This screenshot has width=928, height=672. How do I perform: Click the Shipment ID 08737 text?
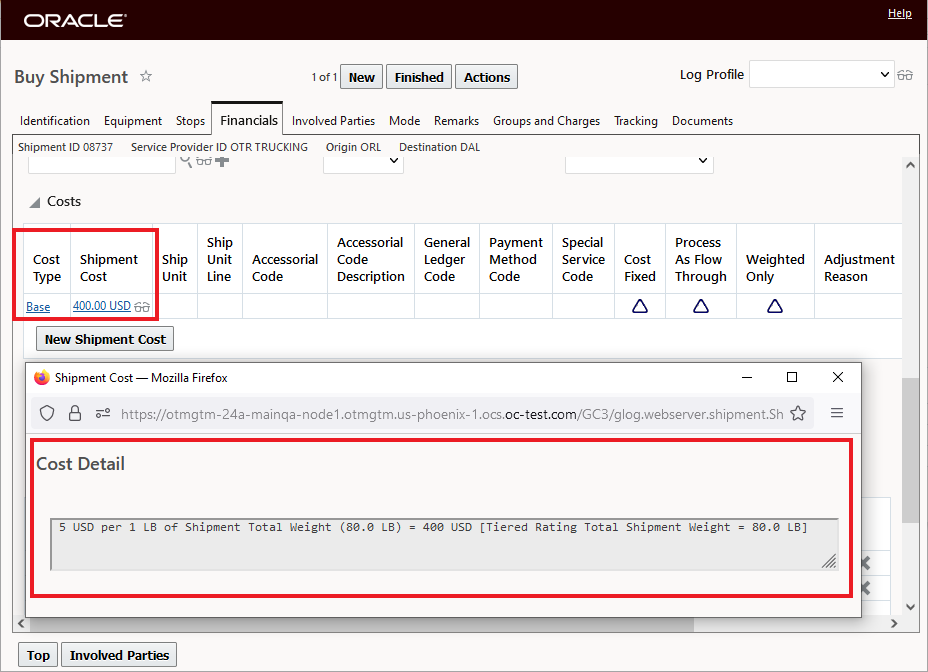point(65,147)
